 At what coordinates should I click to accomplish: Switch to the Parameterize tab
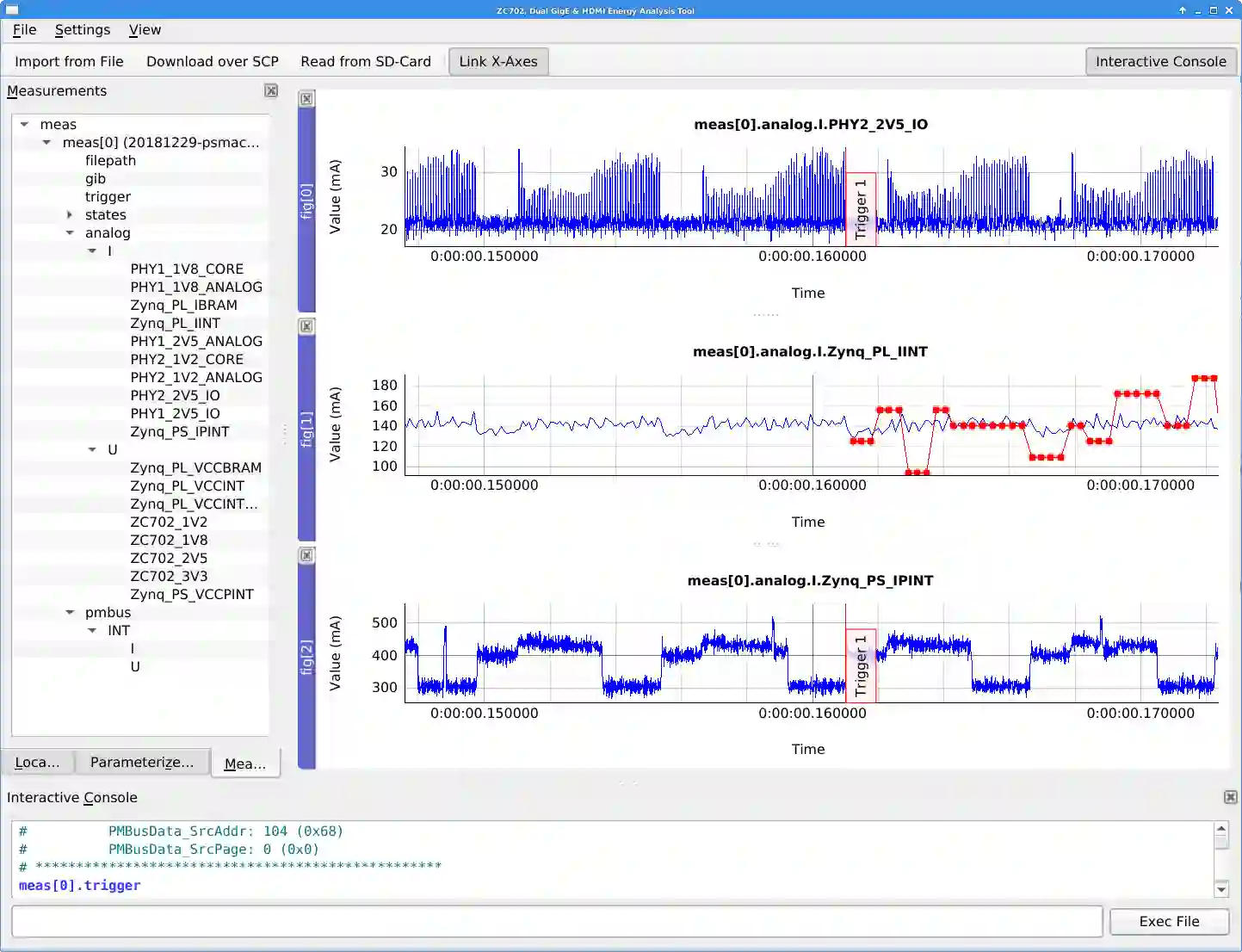(x=142, y=763)
